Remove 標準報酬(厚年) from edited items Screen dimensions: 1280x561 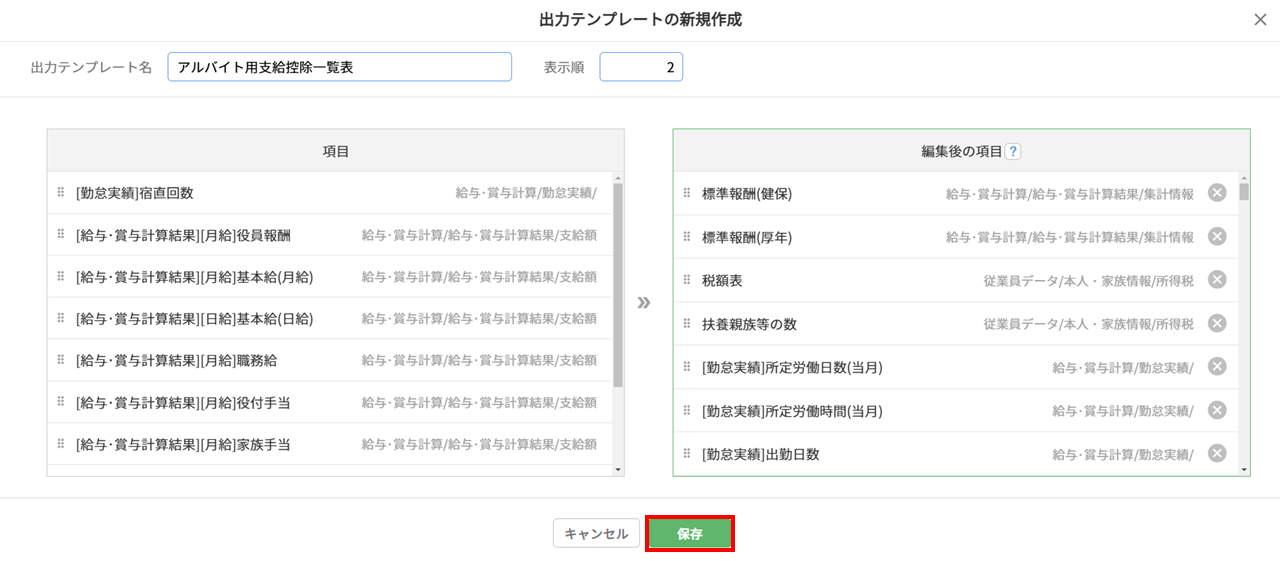[1217, 236]
